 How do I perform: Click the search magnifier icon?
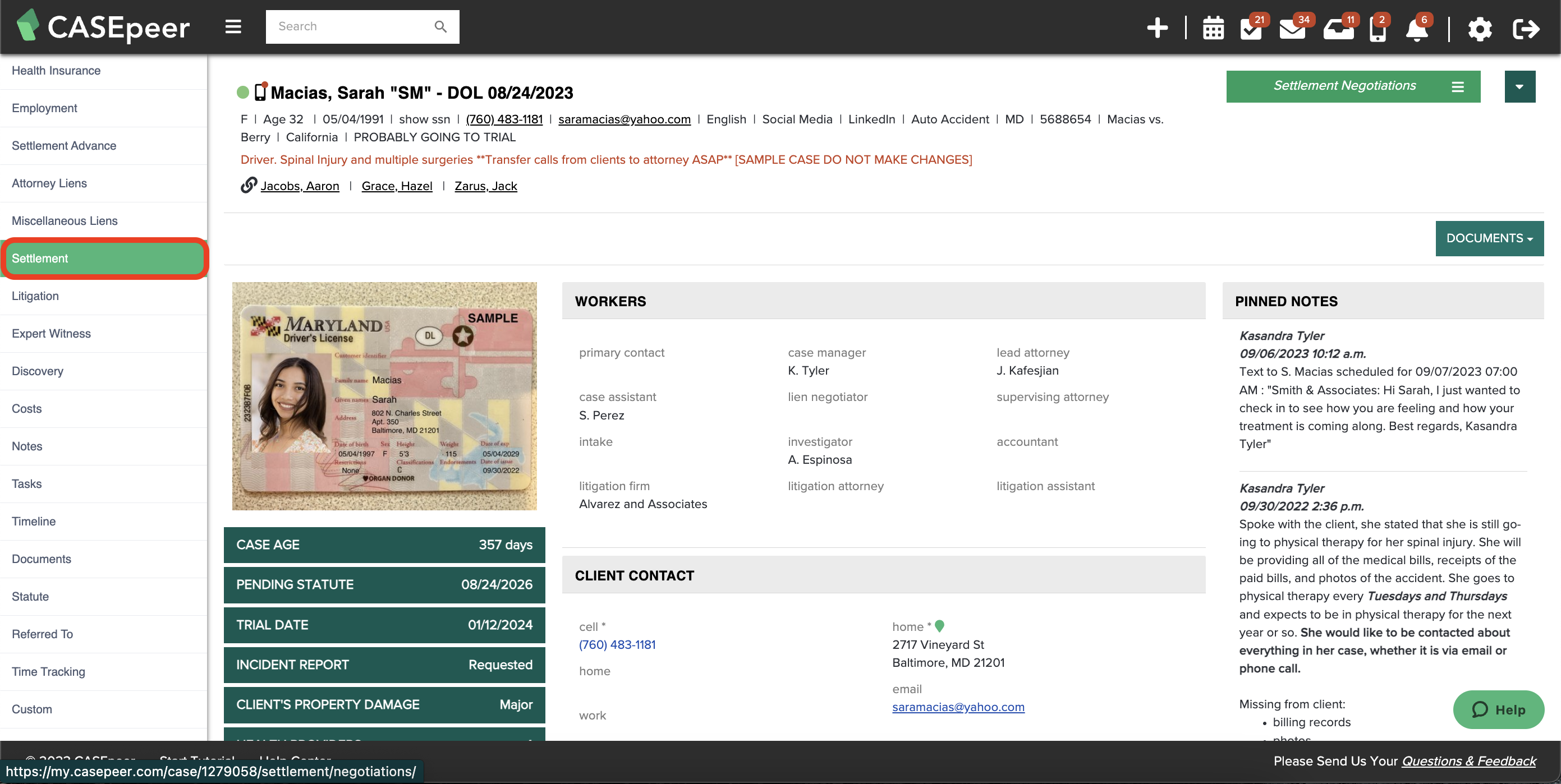(440, 27)
